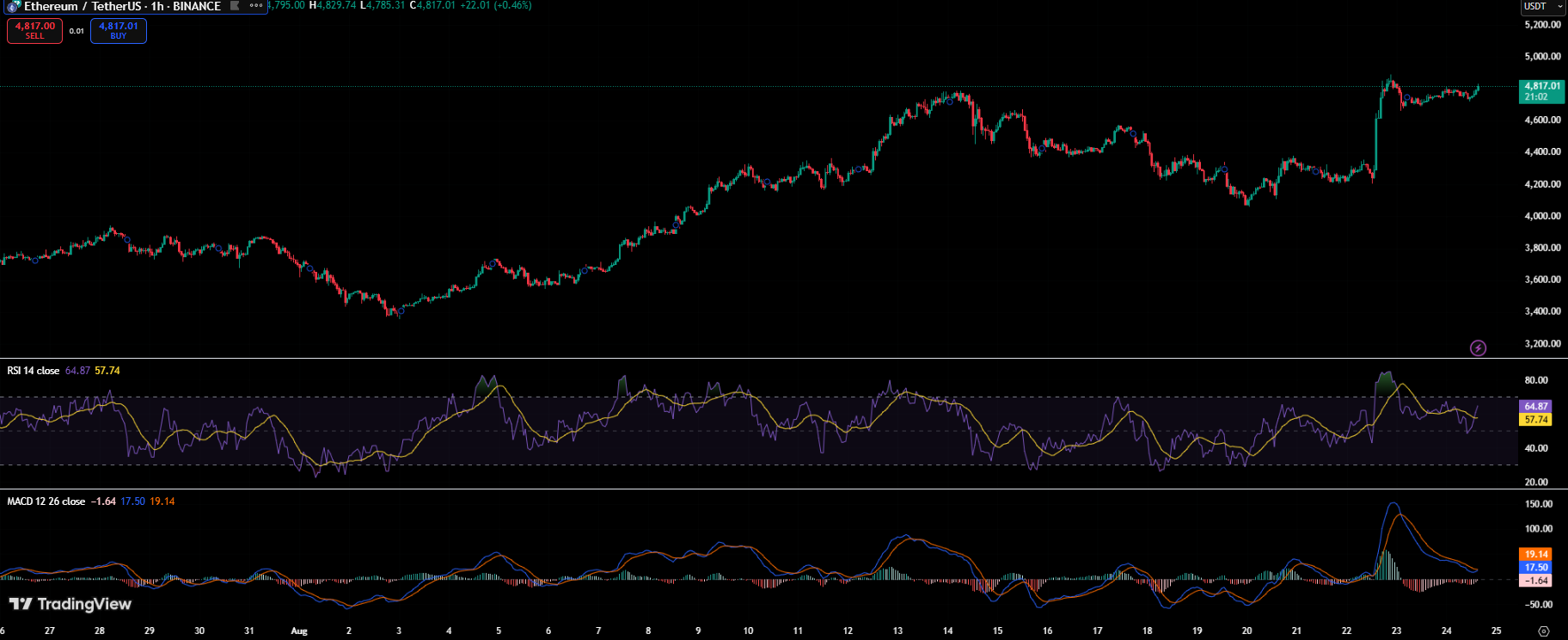Screen dimensions: 1568x640
Task: Click the purple lightning bolt icon
Action: [1478, 348]
